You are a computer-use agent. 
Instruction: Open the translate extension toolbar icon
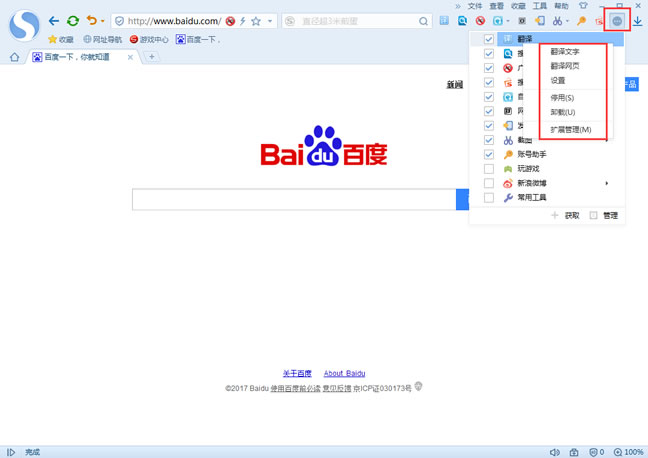tap(444, 20)
